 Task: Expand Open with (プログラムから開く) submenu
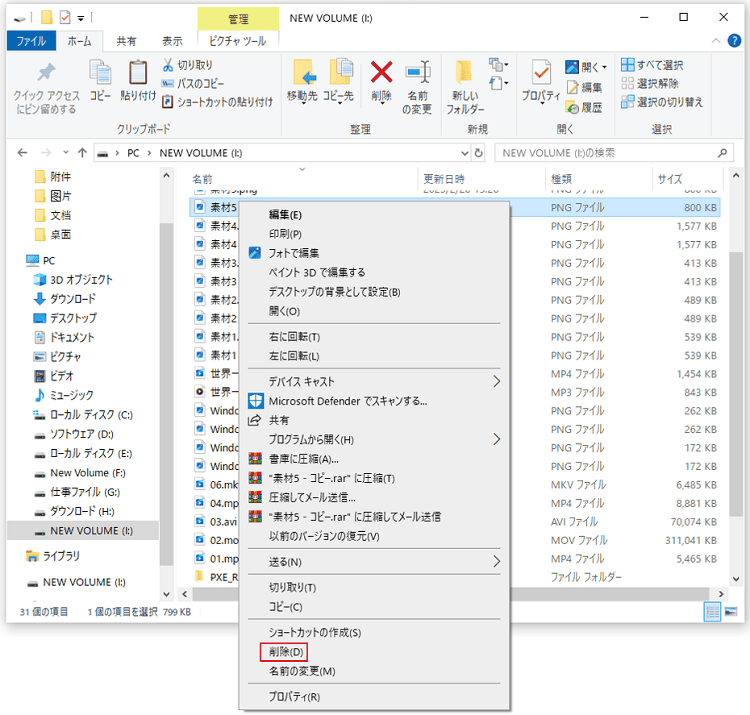496,440
